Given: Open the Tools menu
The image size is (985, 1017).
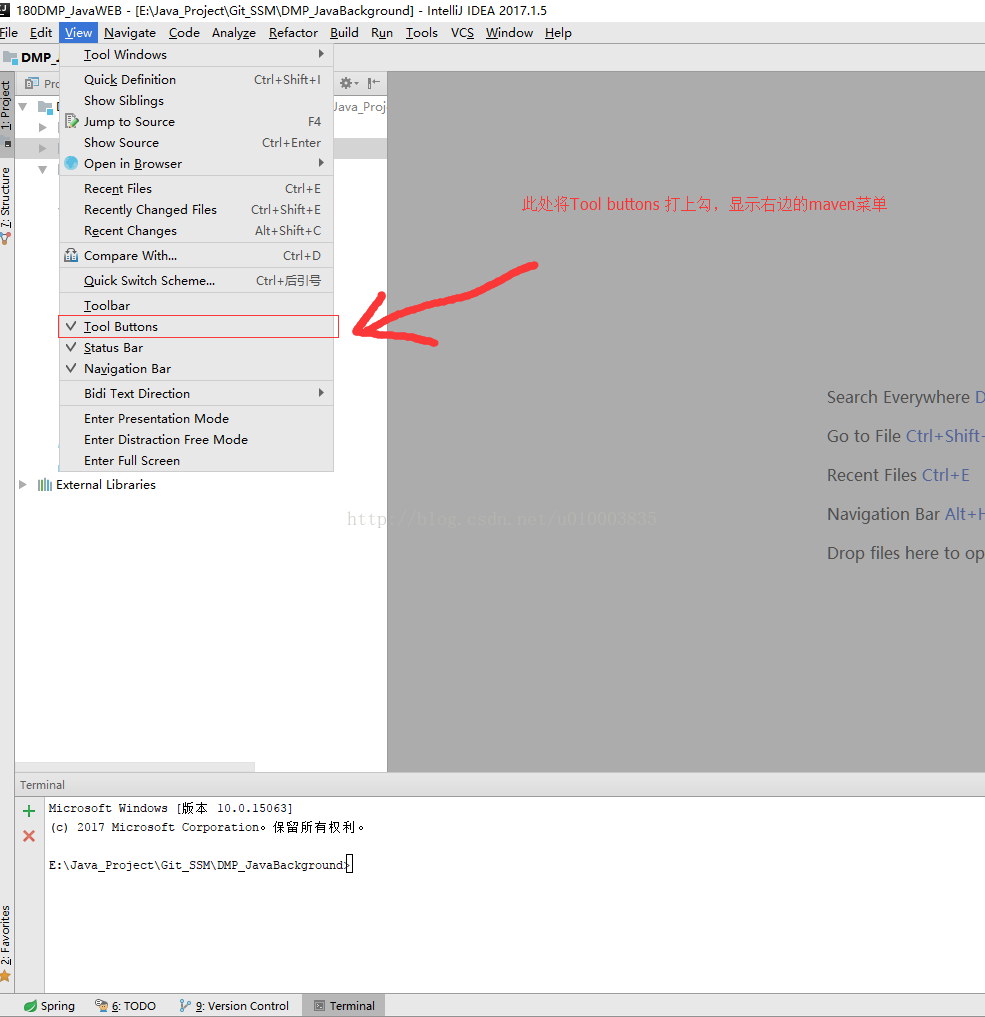Looking at the screenshot, I should pyautogui.click(x=421, y=32).
